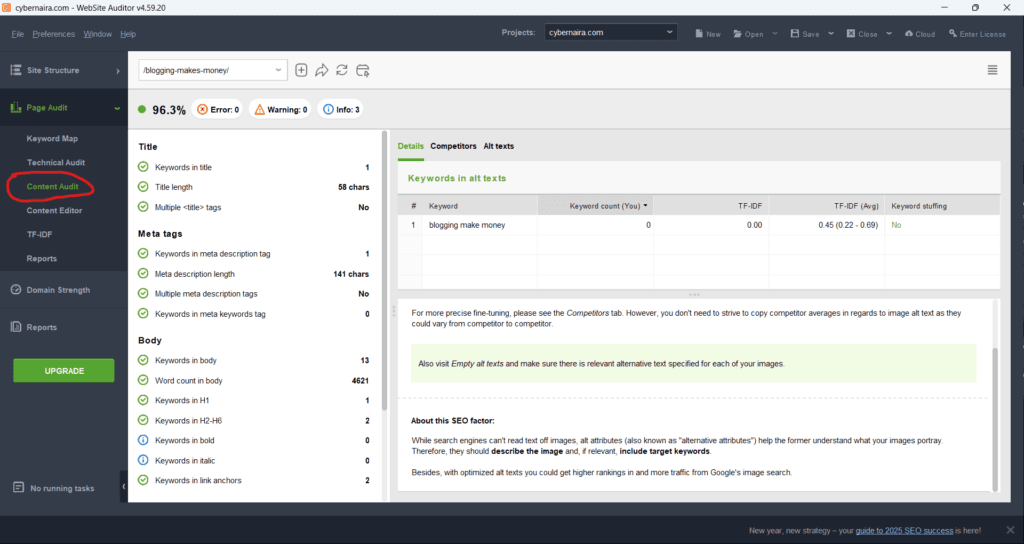Expand the Open button dropdown arrow
The width and height of the screenshot is (1024, 544).
tap(775, 33)
